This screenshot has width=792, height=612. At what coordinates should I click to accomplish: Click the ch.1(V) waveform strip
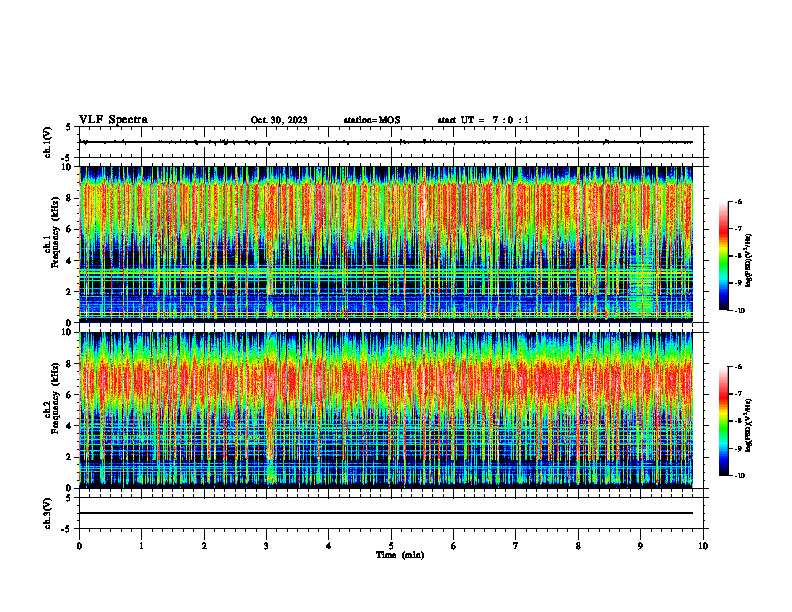[x=391, y=142]
